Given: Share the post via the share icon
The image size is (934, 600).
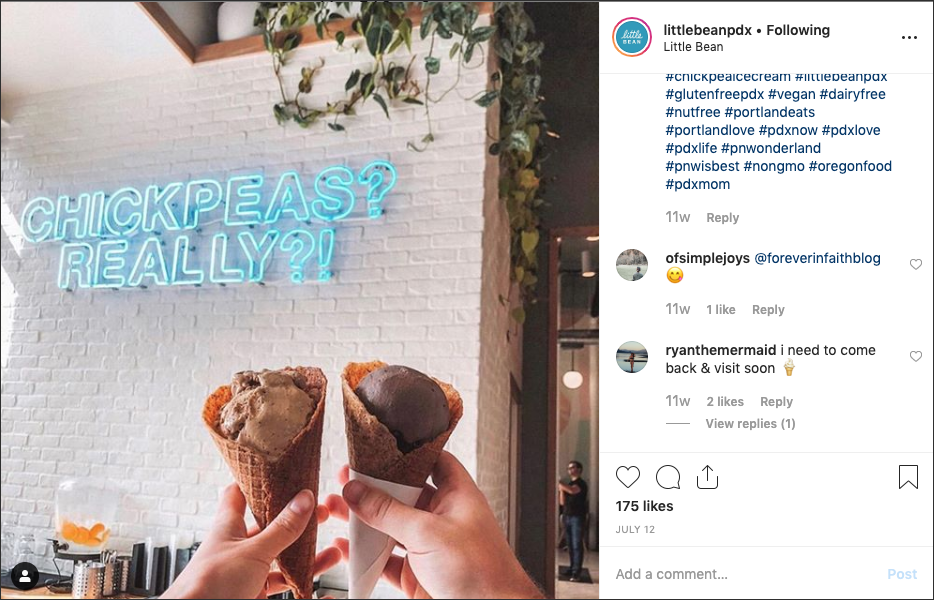Looking at the screenshot, I should click(707, 477).
